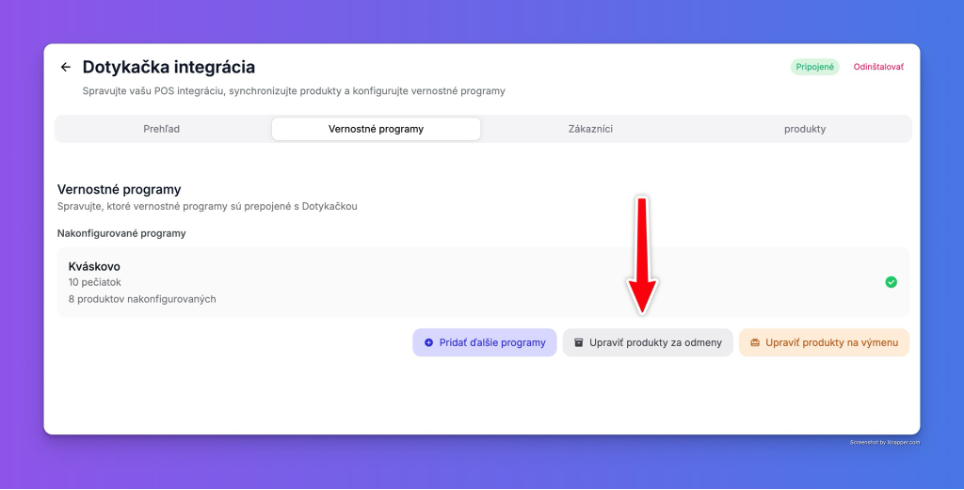This screenshot has height=490, width=964.
Task: Select the Vernostné programy tab
Action: pos(376,129)
